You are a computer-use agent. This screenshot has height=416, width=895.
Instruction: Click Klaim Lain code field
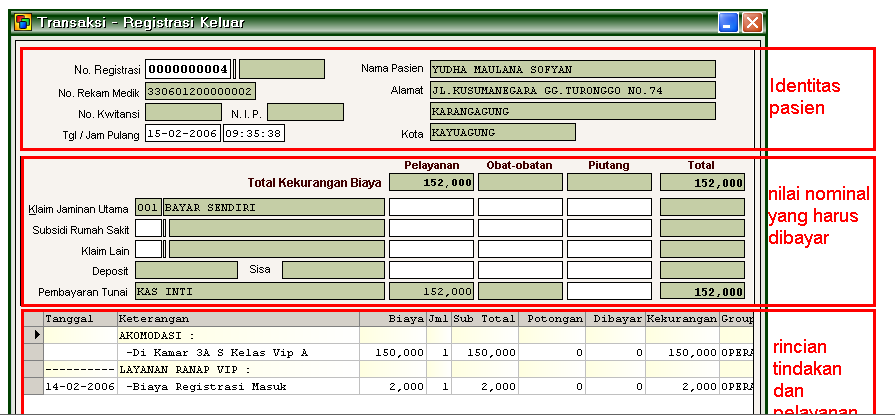click(148, 249)
